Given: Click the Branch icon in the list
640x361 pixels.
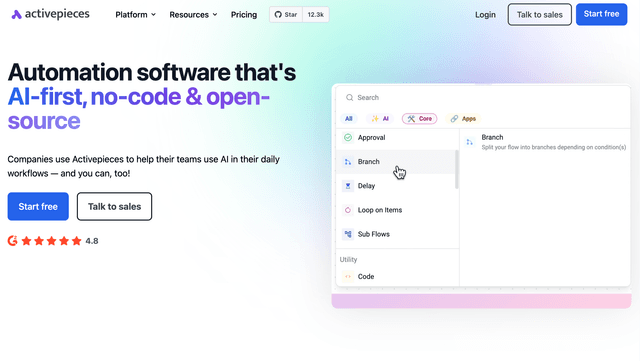Looking at the screenshot, I should point(348,162).
